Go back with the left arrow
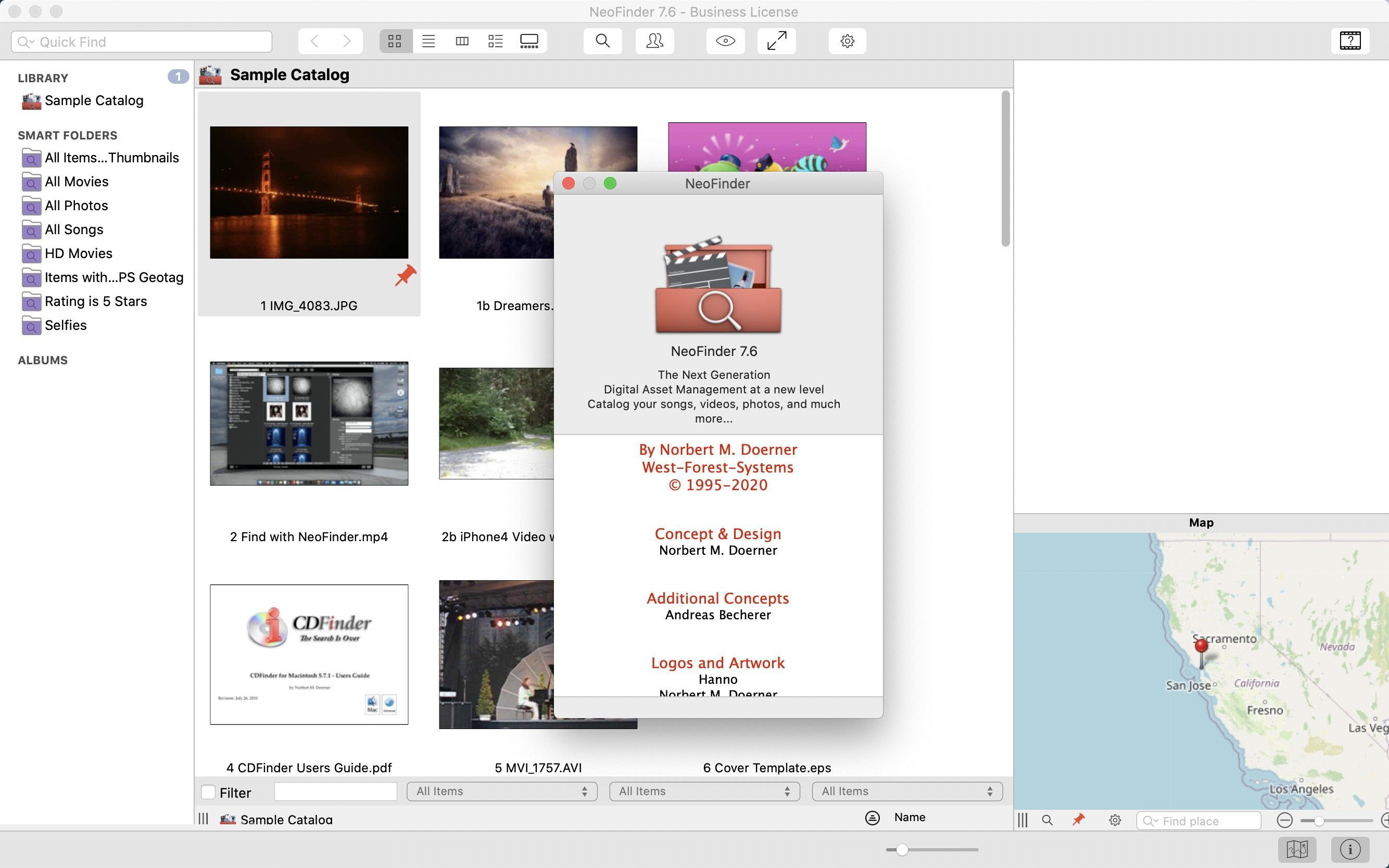 point(314,41)
